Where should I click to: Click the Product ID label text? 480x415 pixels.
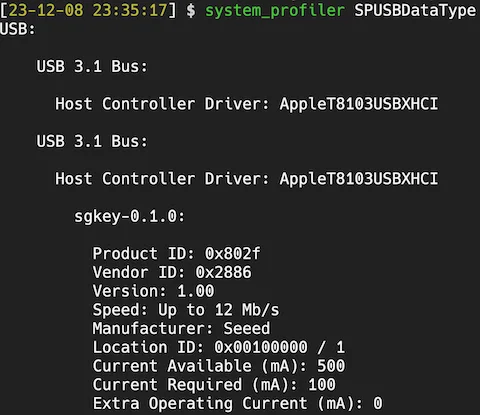144,254
